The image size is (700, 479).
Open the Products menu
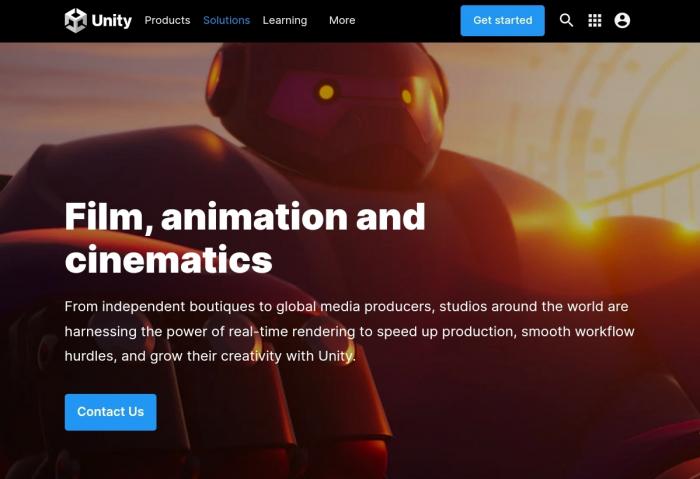(x=167, y=21)
